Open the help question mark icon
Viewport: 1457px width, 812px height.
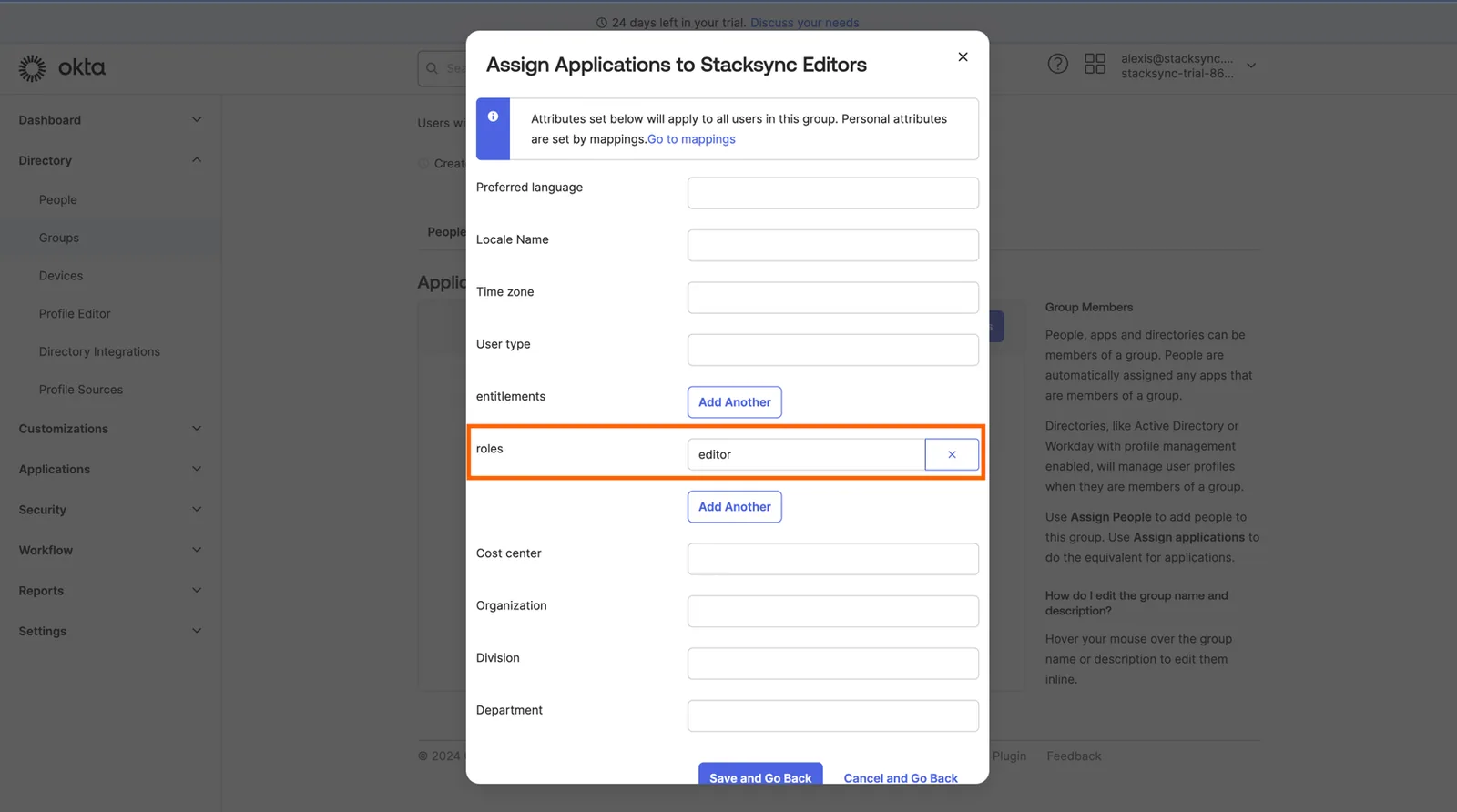coord(1057,64)
